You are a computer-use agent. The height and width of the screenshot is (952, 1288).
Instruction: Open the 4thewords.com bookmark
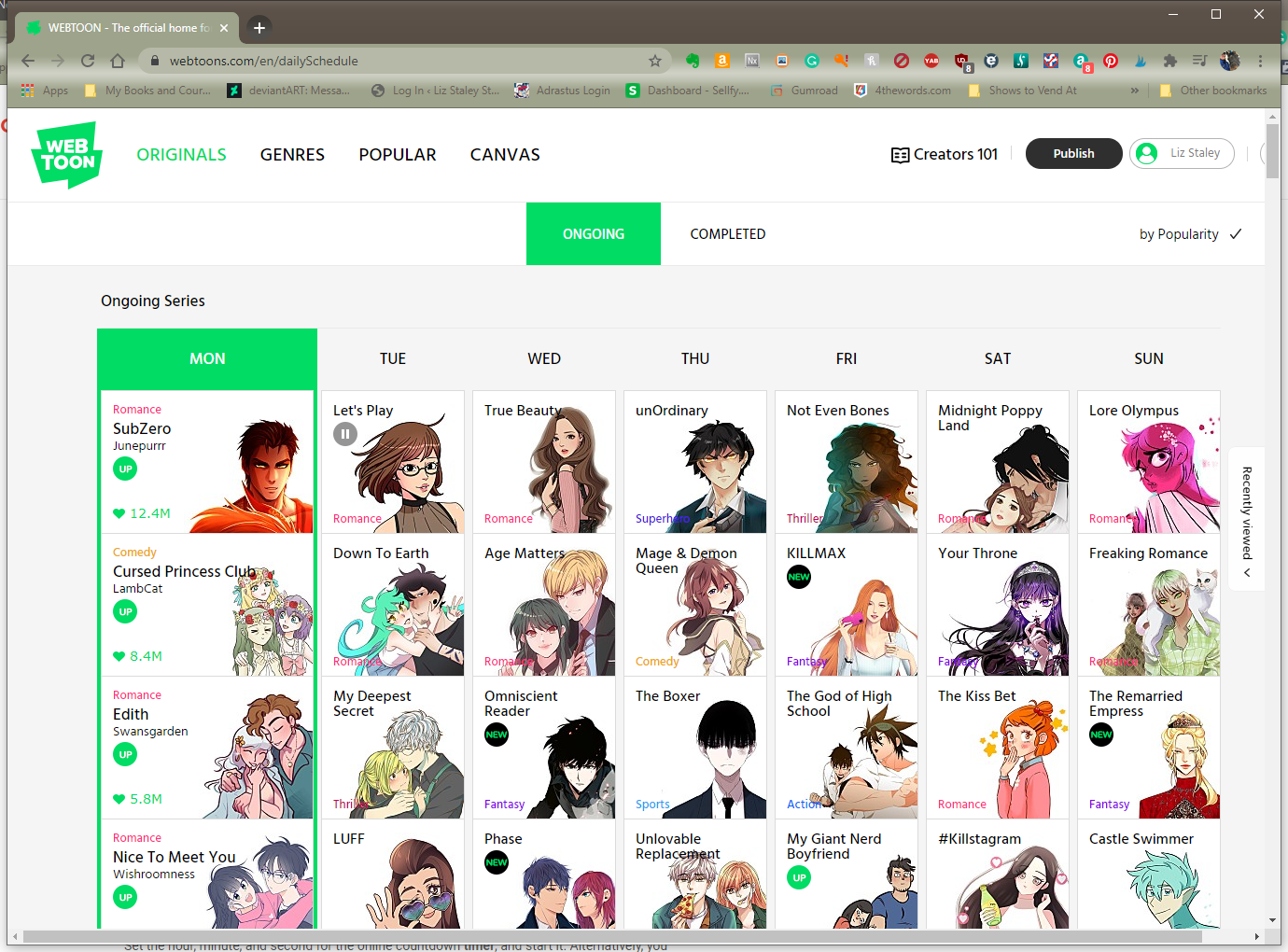point(903,91)
